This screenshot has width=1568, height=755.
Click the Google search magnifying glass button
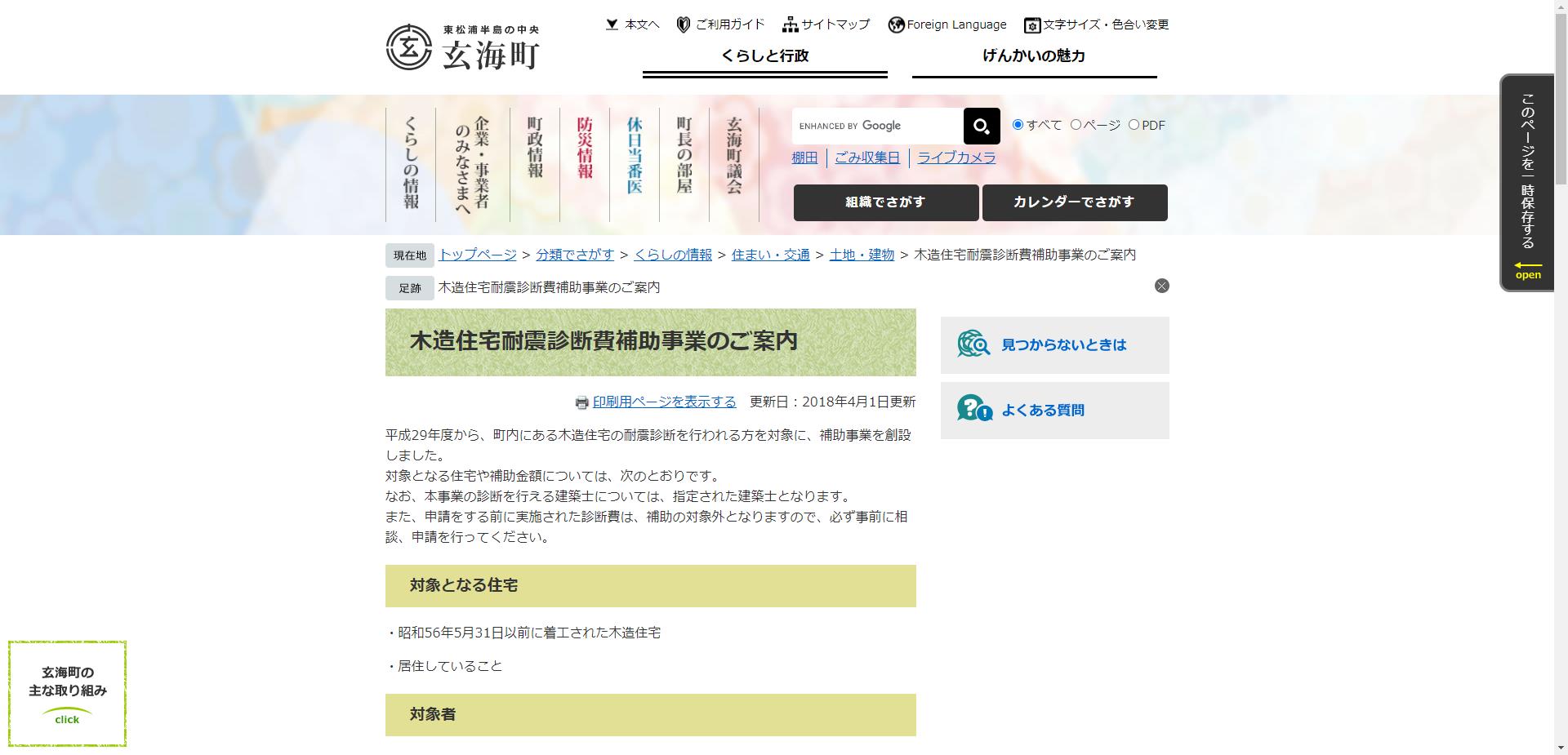coord(980,126)
